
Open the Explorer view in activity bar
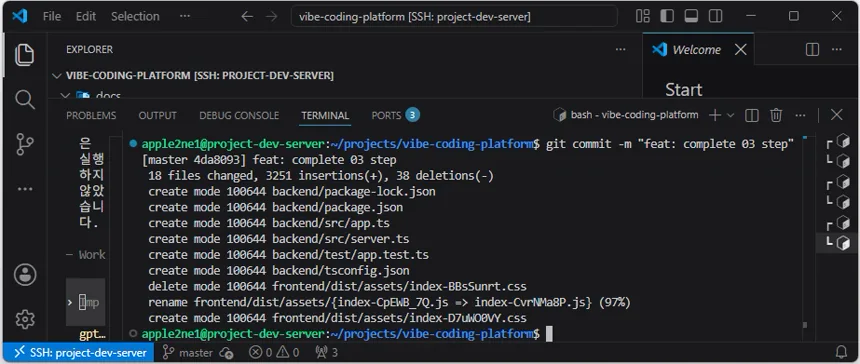[24, 55]
